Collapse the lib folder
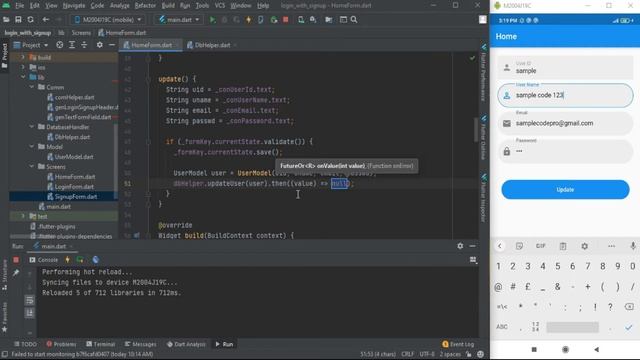The width and height of the screenshot is (640, 360). [x=23, y=77]
